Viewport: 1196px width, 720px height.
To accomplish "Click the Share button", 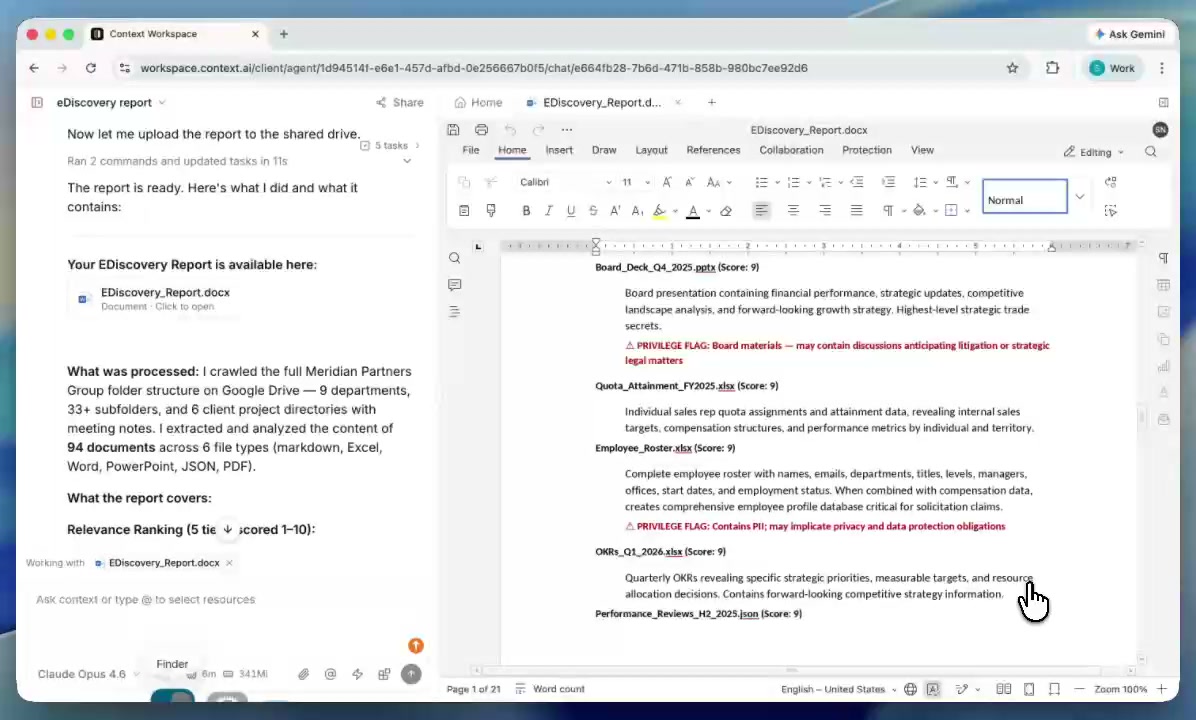I will 400,102.
